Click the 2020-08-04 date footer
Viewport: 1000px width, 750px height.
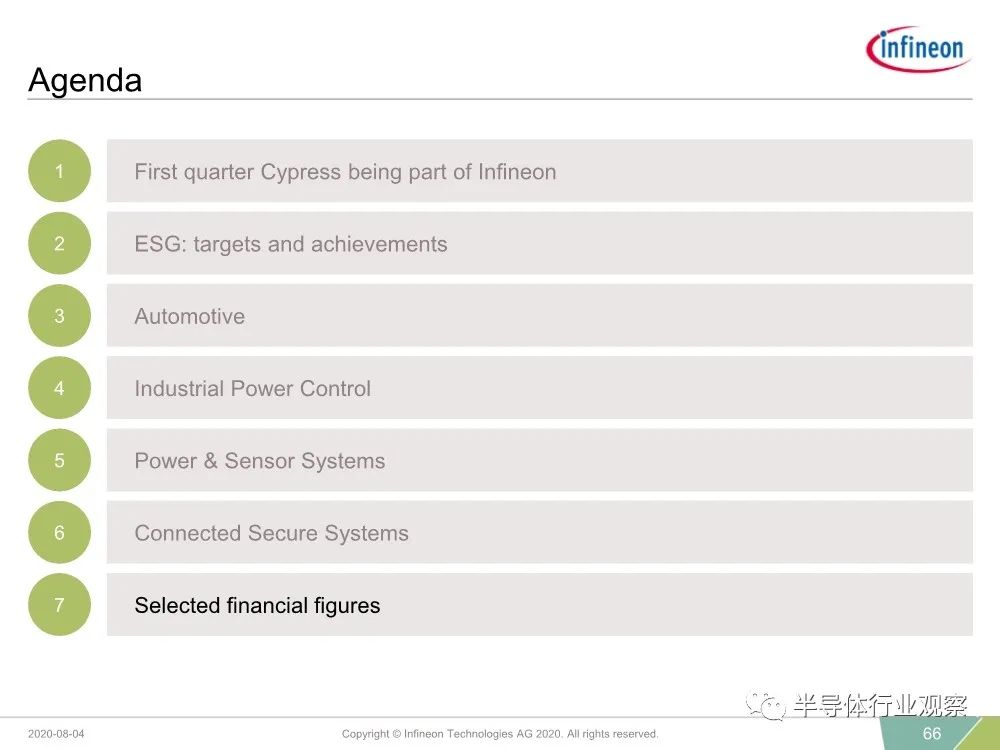point(56,734)
